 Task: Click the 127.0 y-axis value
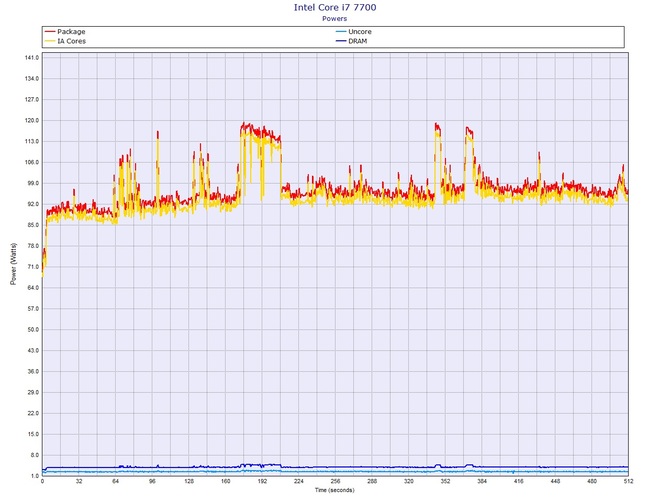32,100
